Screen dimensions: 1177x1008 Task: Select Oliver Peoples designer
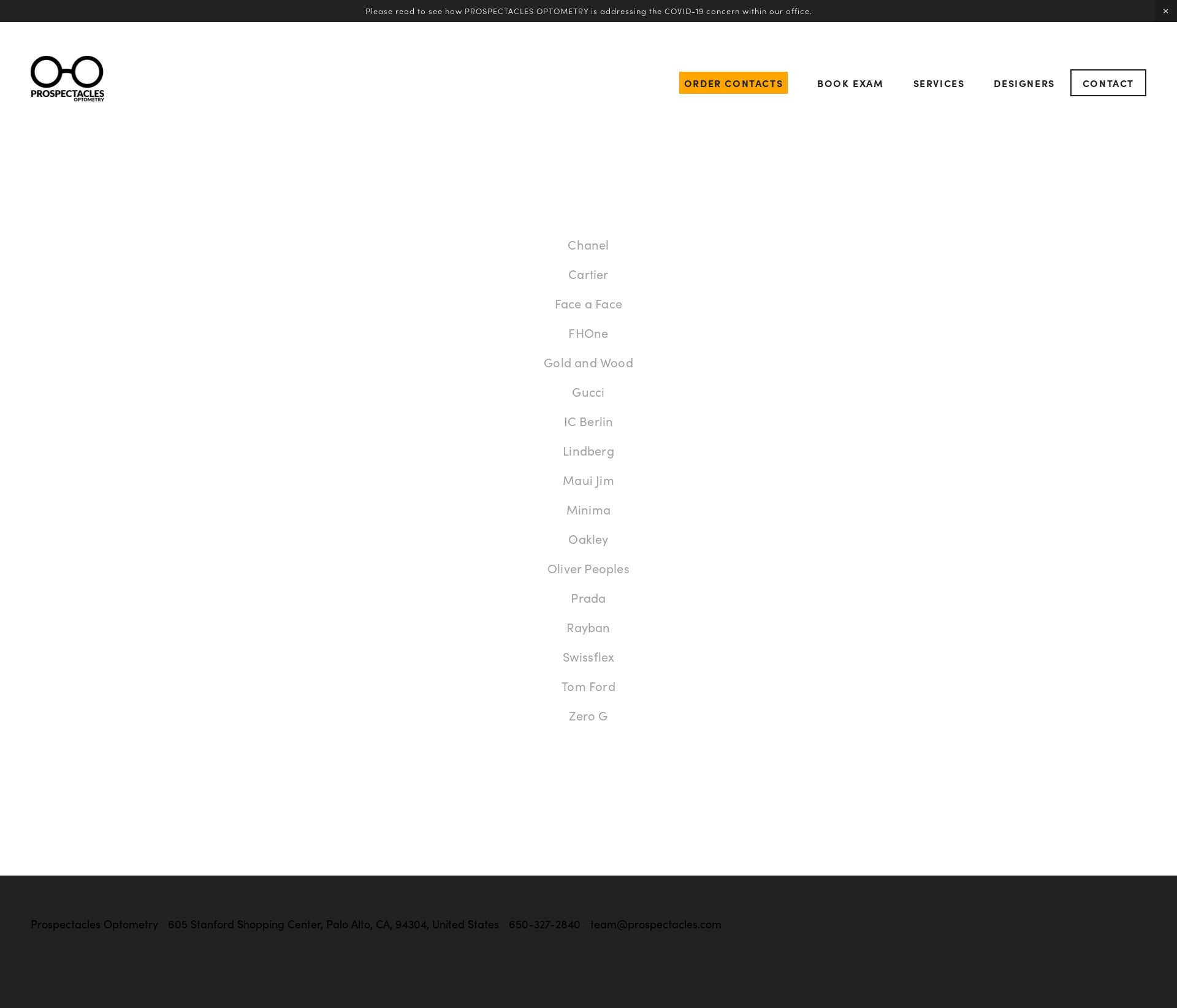click(x=588, y=569)
